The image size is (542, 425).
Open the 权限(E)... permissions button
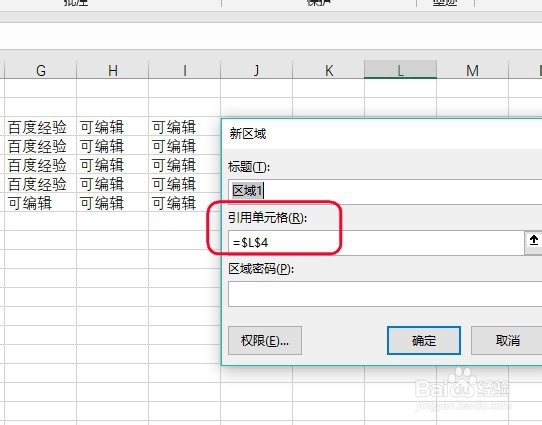(265, 341)
